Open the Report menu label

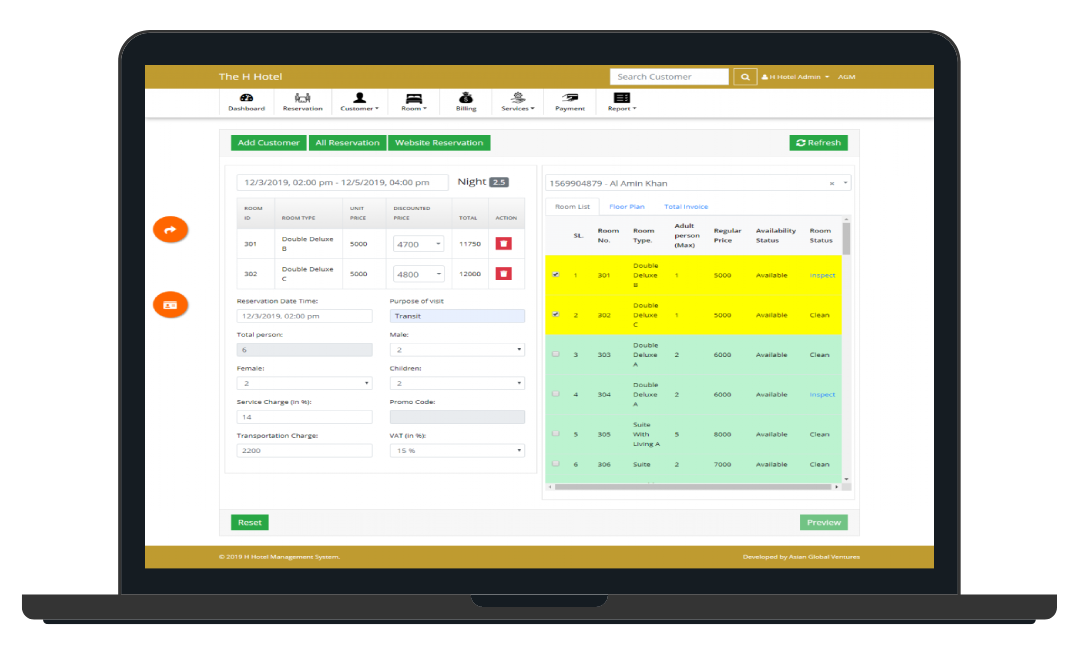622,108
